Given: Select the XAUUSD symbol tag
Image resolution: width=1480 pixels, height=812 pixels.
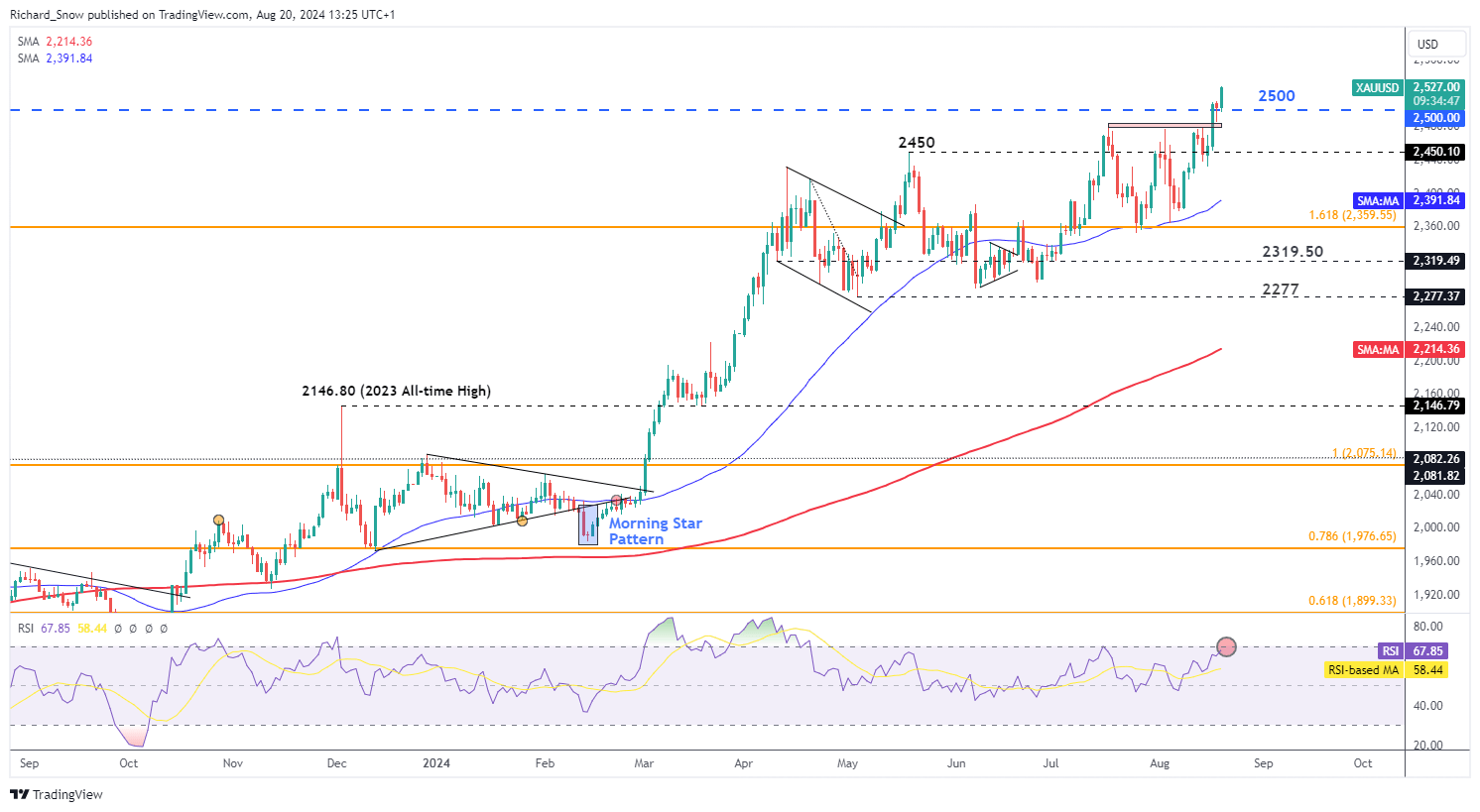Looking at the screenshot, I should [x=1378, y=87].
